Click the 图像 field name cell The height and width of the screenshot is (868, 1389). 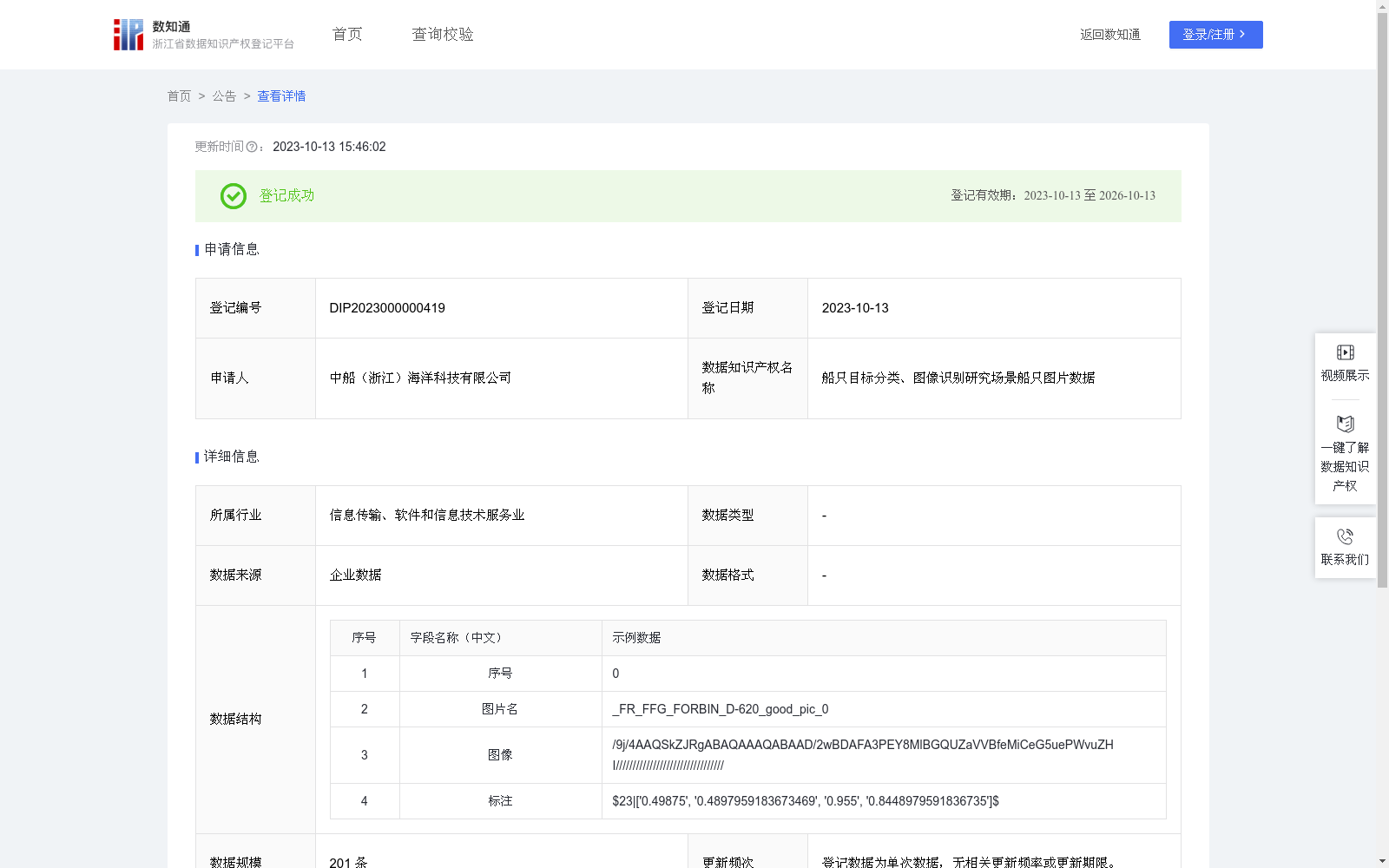[500, 755]
